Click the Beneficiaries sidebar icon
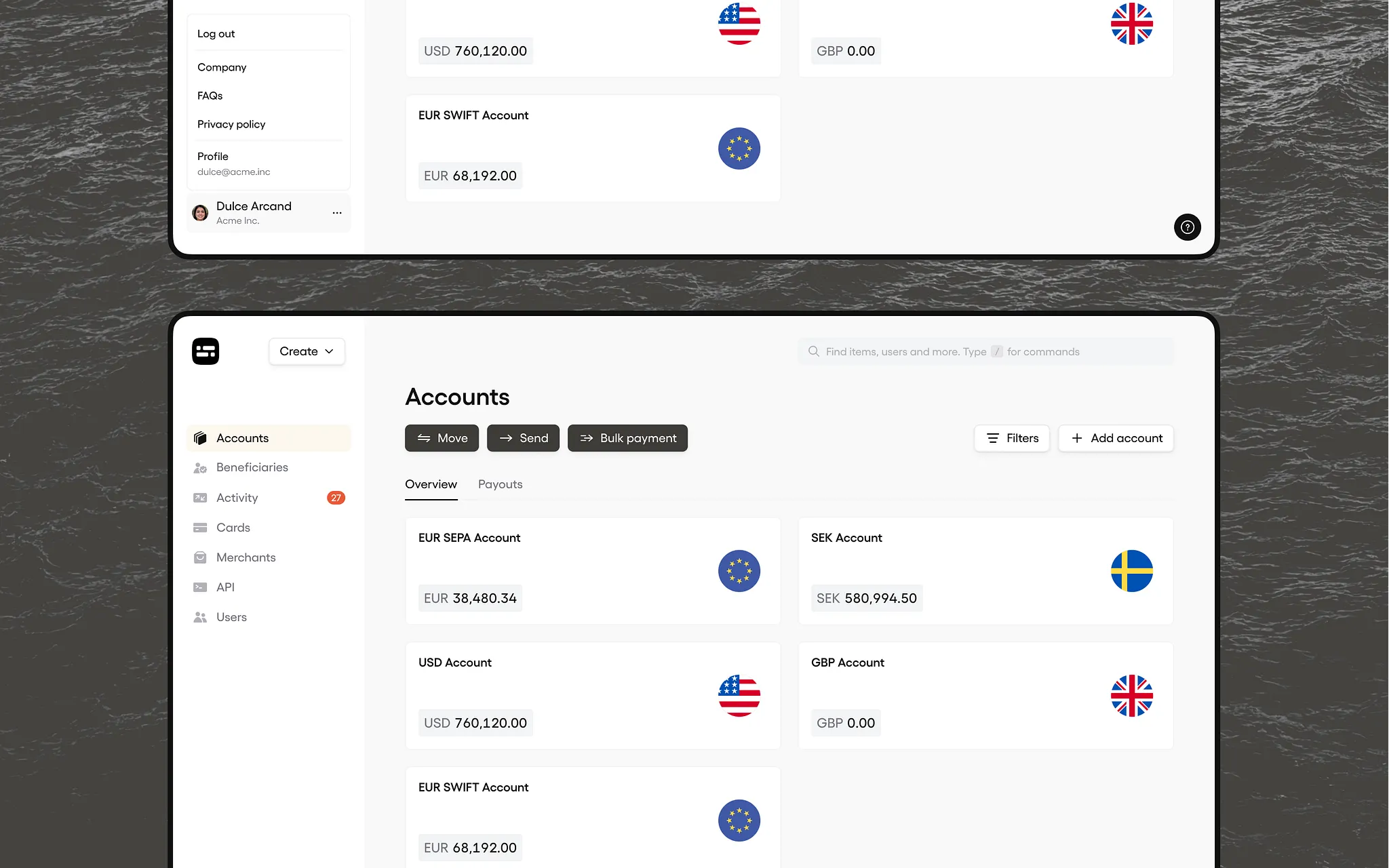The width and height of the screenshot is (1389, 868). click(x=200, y=468)
